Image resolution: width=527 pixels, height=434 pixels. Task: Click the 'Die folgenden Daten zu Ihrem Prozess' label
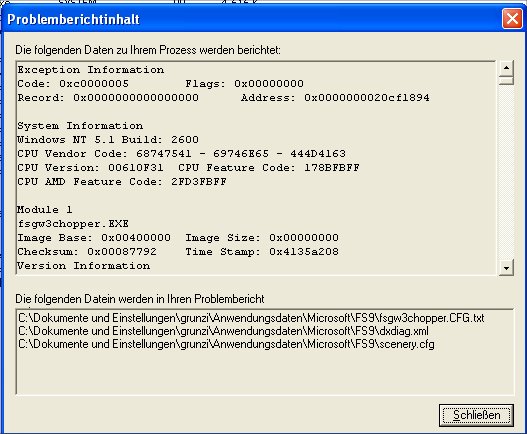[148, 50]
